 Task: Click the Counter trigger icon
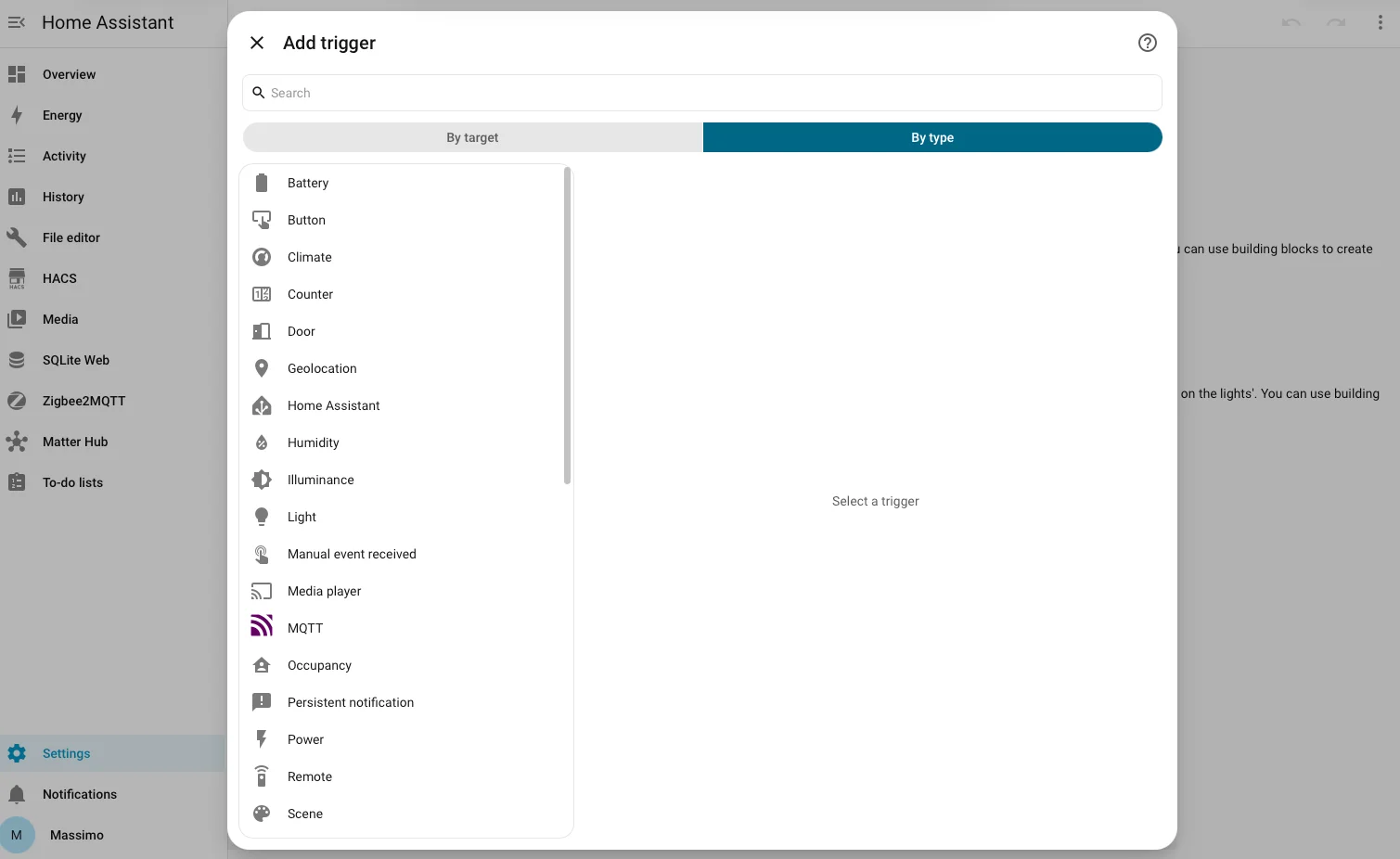tap(262, 294)
